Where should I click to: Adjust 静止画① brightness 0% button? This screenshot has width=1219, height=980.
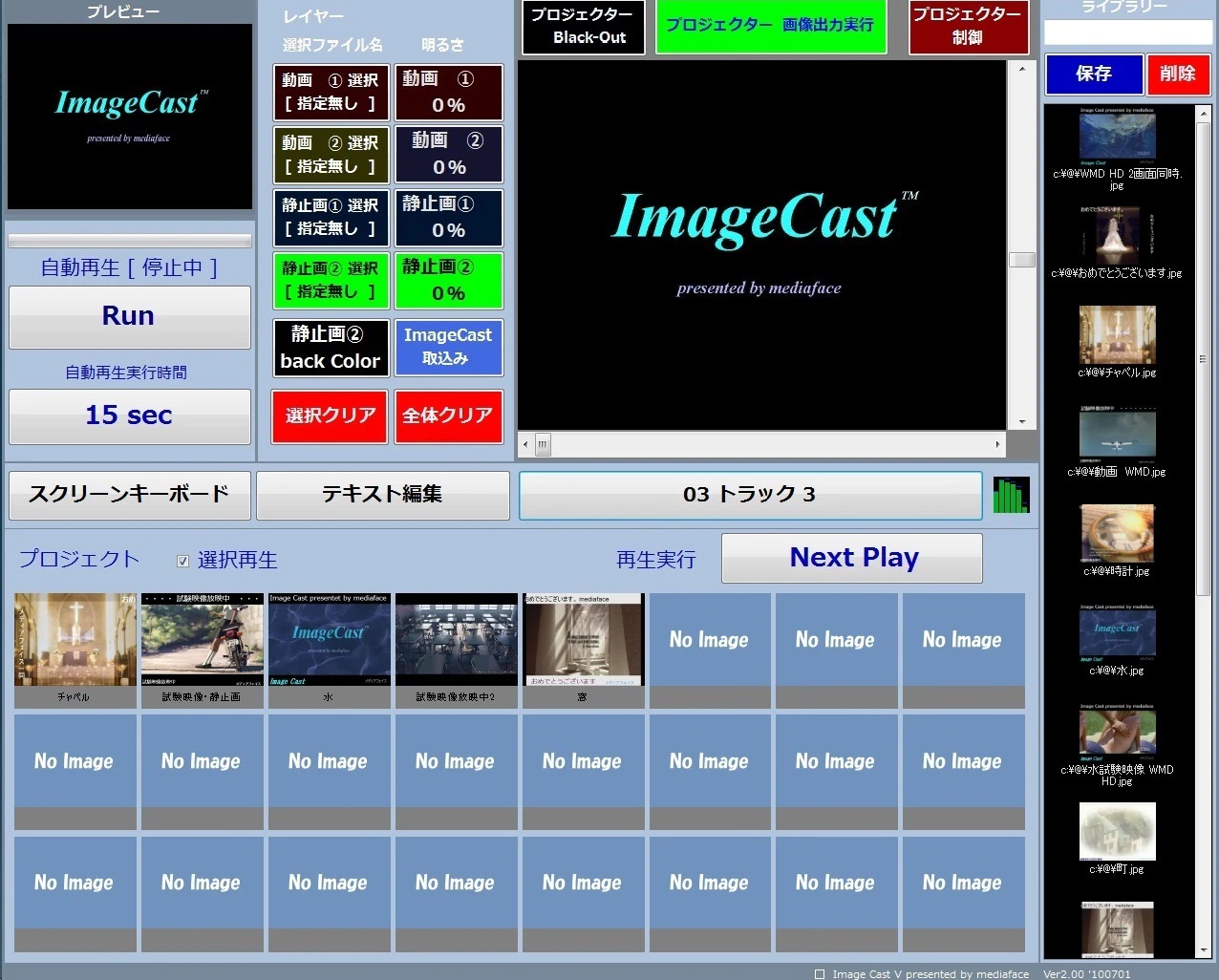pyautogui.click(x=449, y=218)
